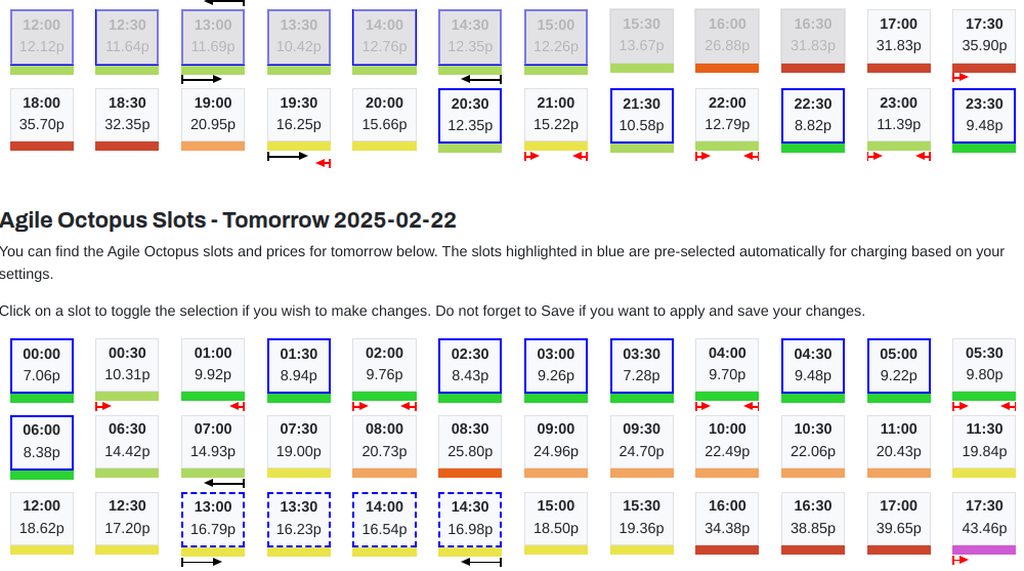The height and width of the screenshot is (571, 1024).
Task: Click the greyed-out 16:00 slot at 26.88p
Action: pos(727,36)
